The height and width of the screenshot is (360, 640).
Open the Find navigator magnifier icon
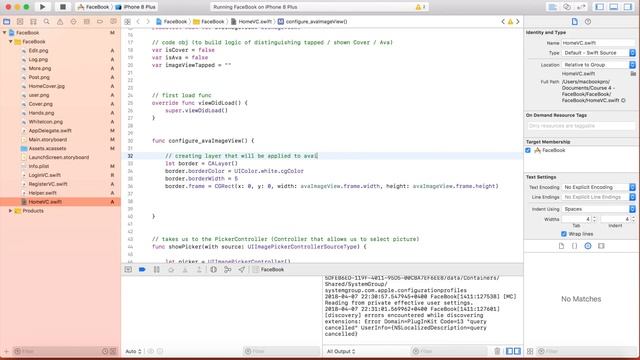47,22
